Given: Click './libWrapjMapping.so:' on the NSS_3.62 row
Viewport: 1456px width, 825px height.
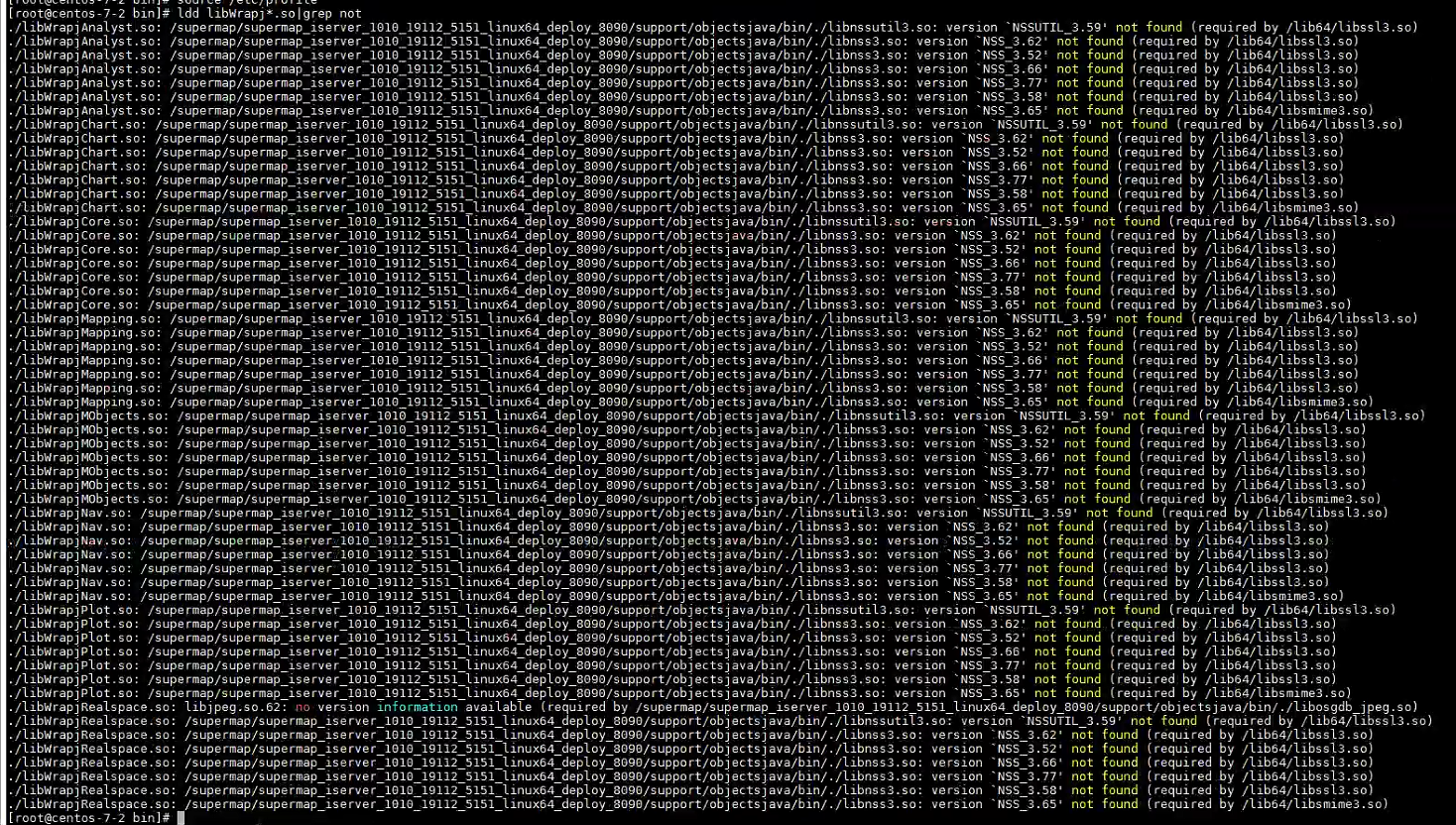Looking at the screenshot, I should (84, 333).
